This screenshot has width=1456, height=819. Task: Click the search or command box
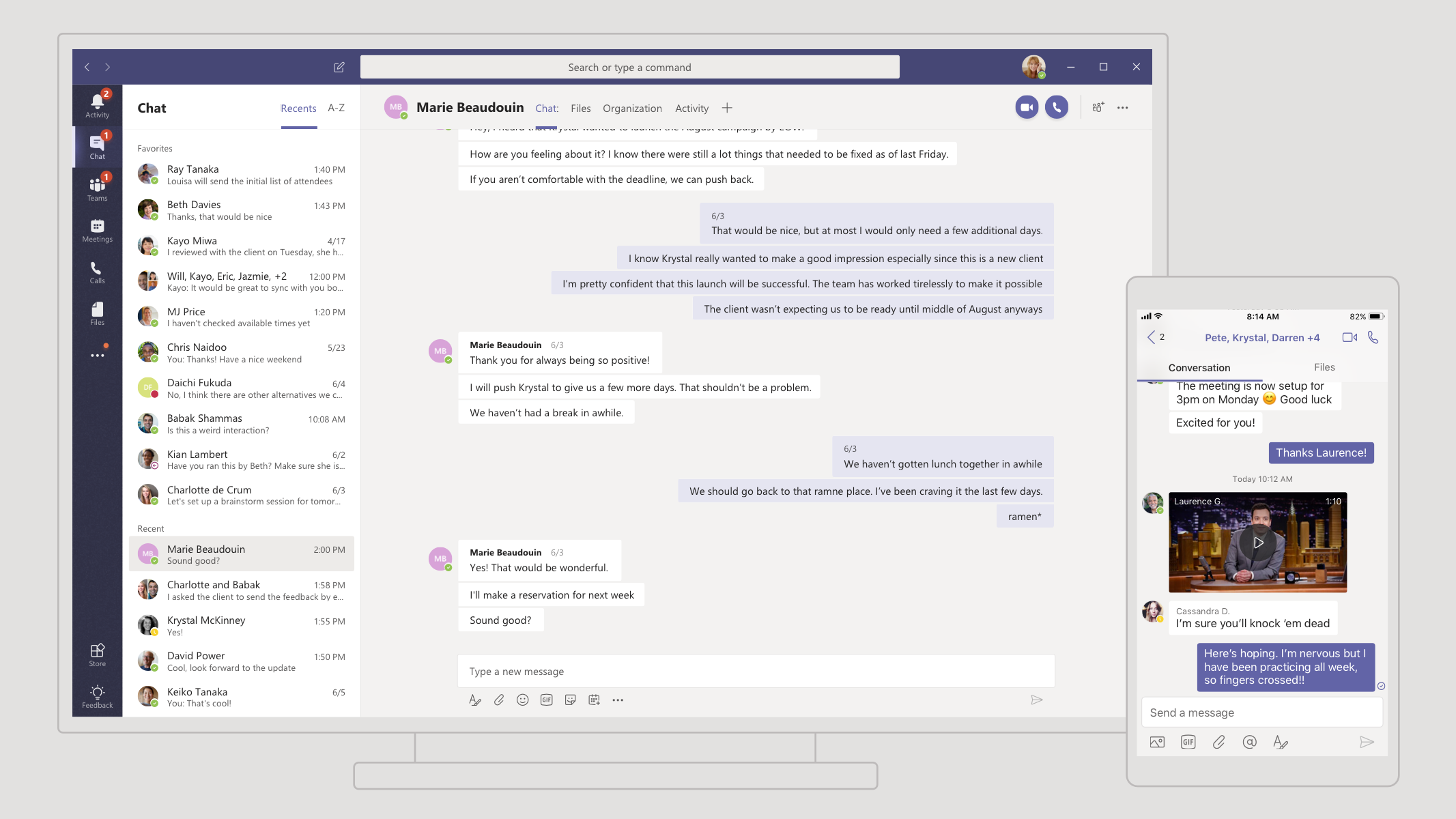coord(629,67)
